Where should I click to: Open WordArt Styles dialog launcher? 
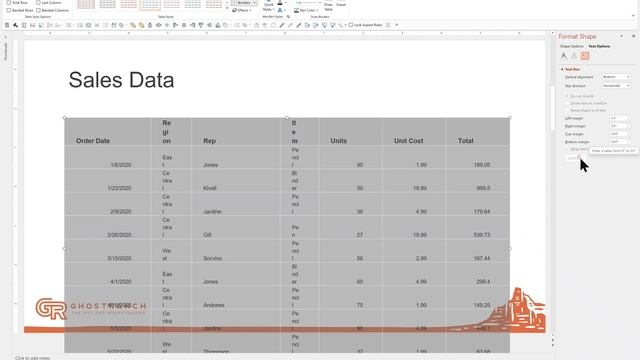click(288, 17)
